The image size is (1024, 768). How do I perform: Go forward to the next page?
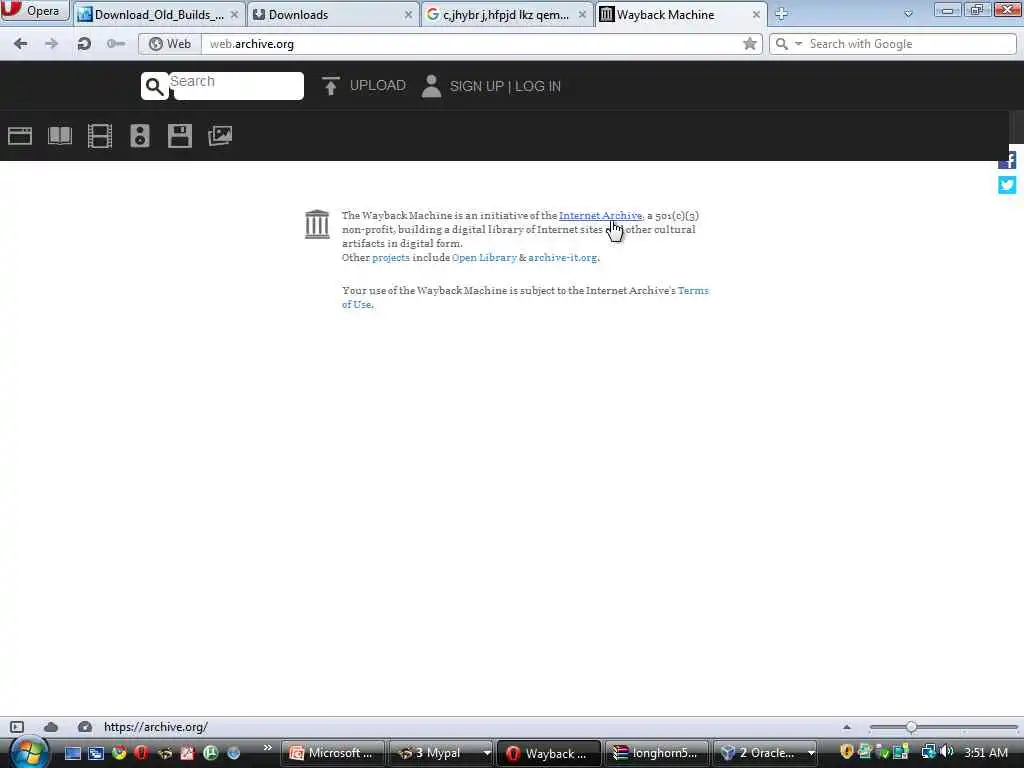pyautogui.click(x=52, y=44)
